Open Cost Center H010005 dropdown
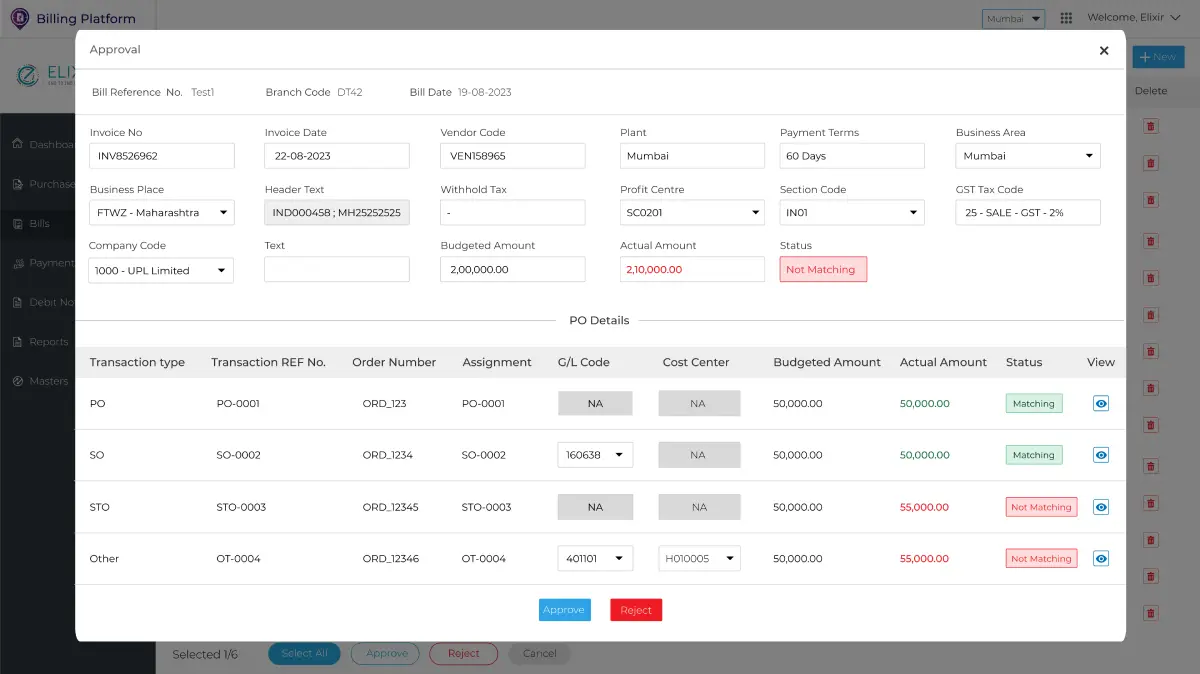This screenshot has width=1200, height=674. 699,559
